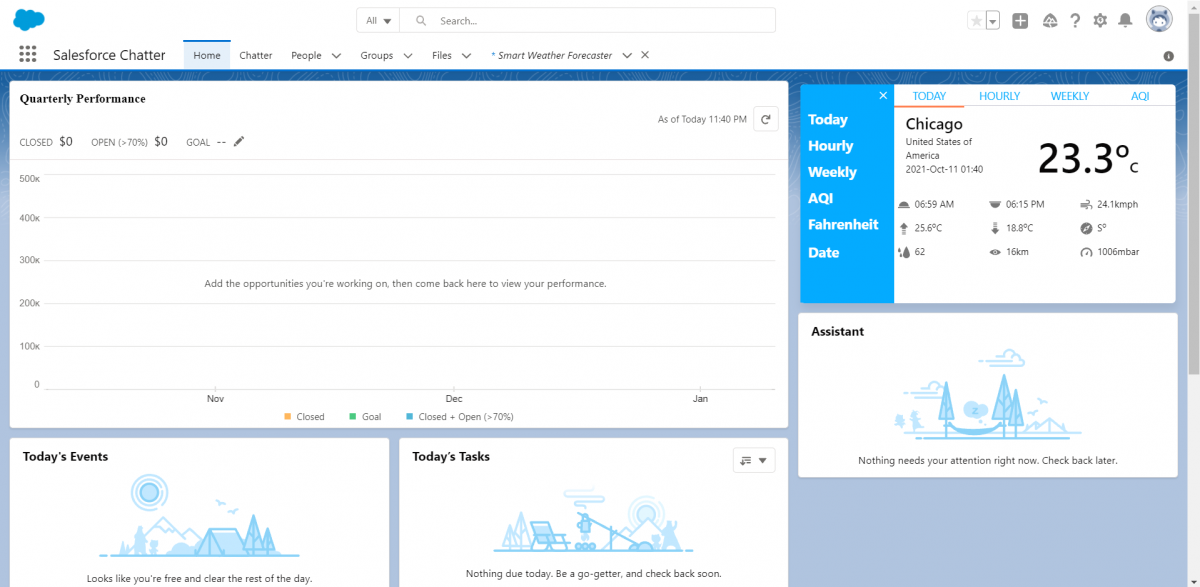The image size is (1200, 587).
Task: Click the 23.3°C temperature reading
Action: (1087, 159)
